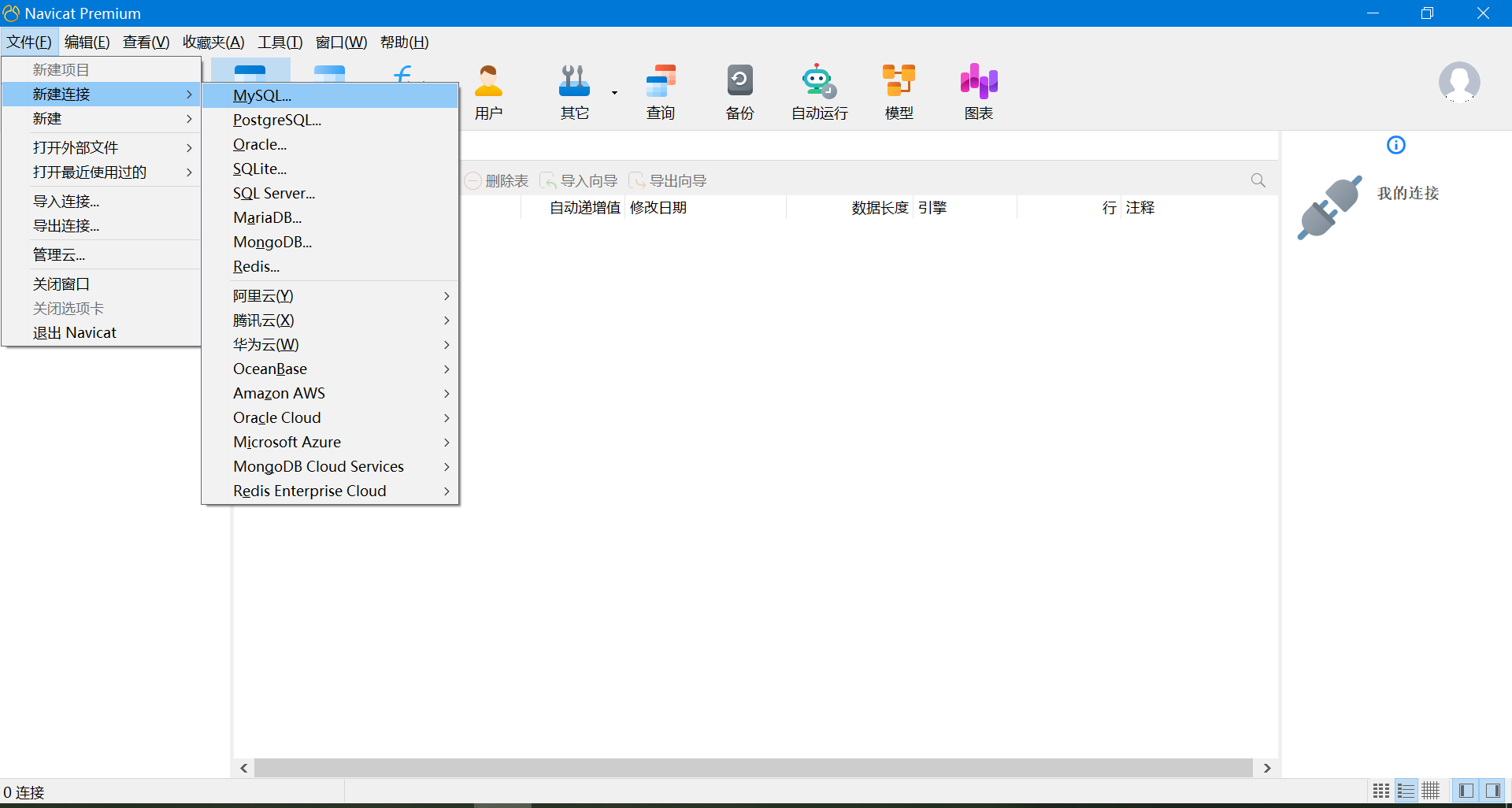Expand the 打开最近使用过的 submenu
1512x808 pixels.
(101, 172)
